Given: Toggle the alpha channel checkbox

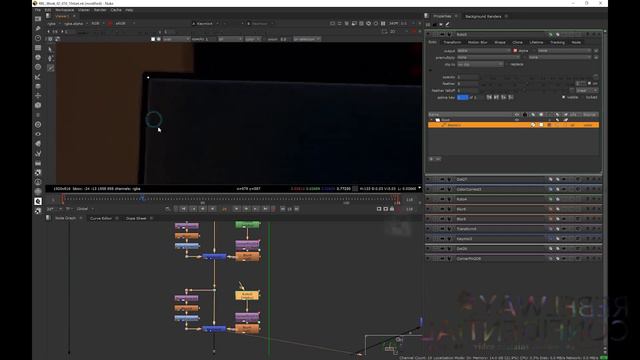Looking at the screenshot, I should click(x=515, y=51).
